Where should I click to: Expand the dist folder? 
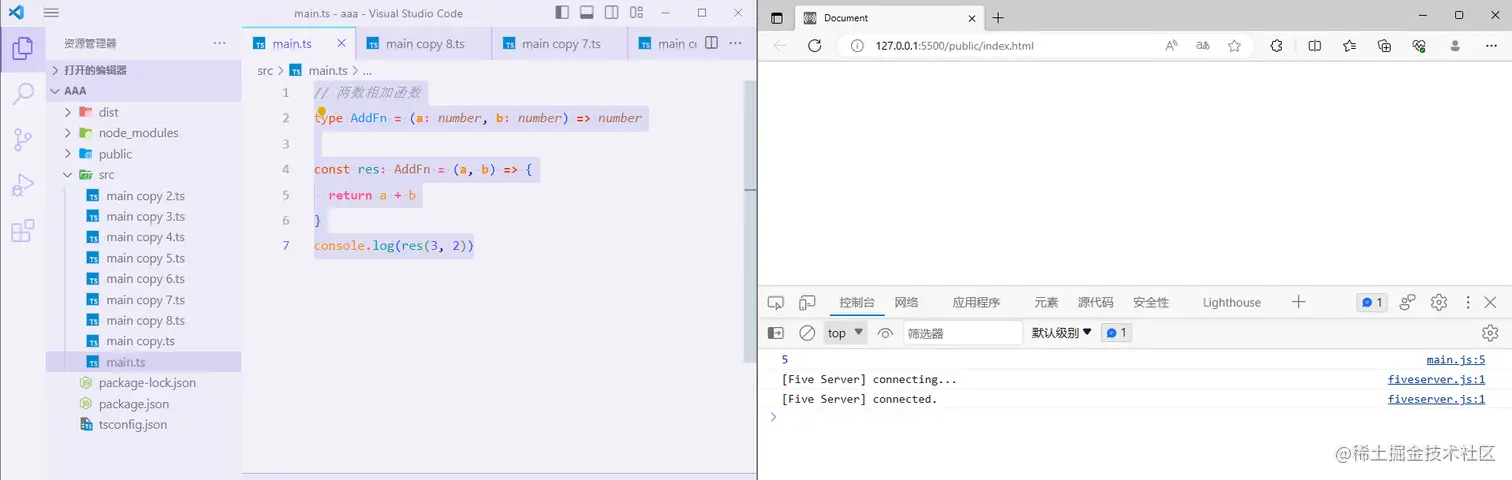coord(143,112)
